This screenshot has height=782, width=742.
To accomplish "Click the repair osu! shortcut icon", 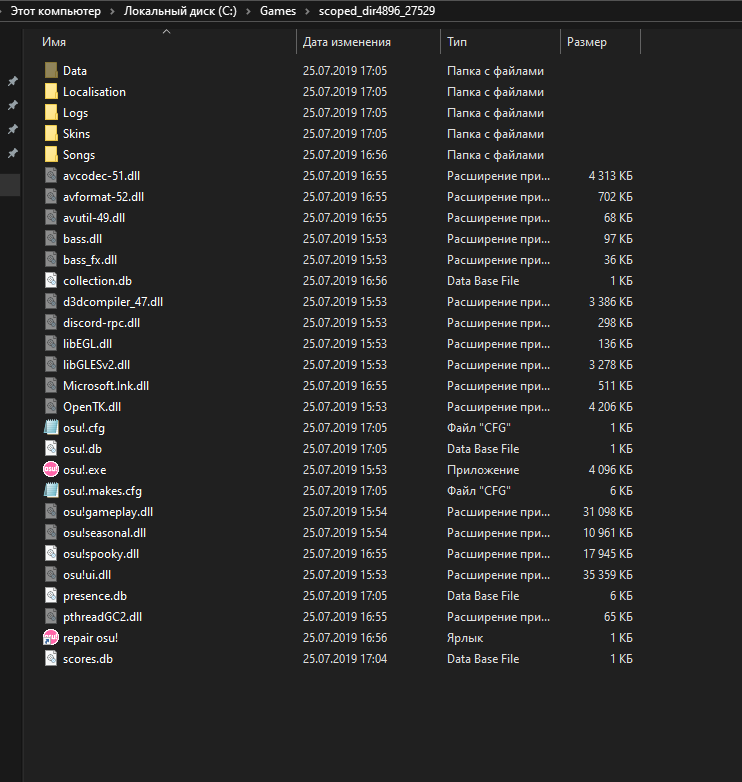I will 51,637.
